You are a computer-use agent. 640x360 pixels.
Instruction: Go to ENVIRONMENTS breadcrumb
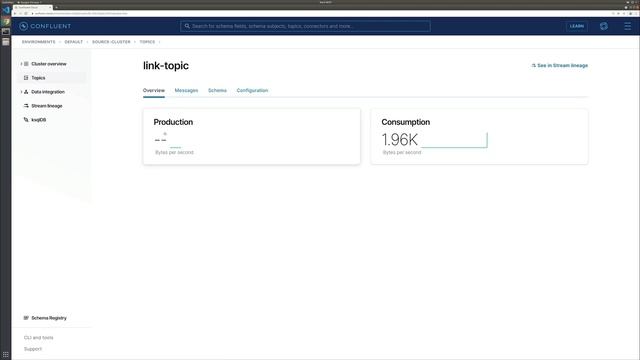pyautogui.click(x=38, y=42)
